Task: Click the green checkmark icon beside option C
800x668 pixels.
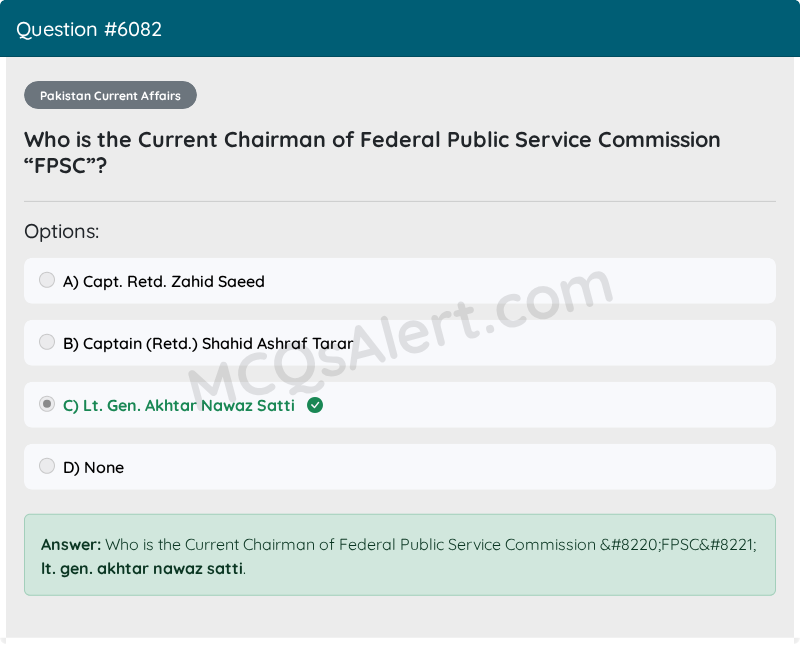Action: [315, 405]
